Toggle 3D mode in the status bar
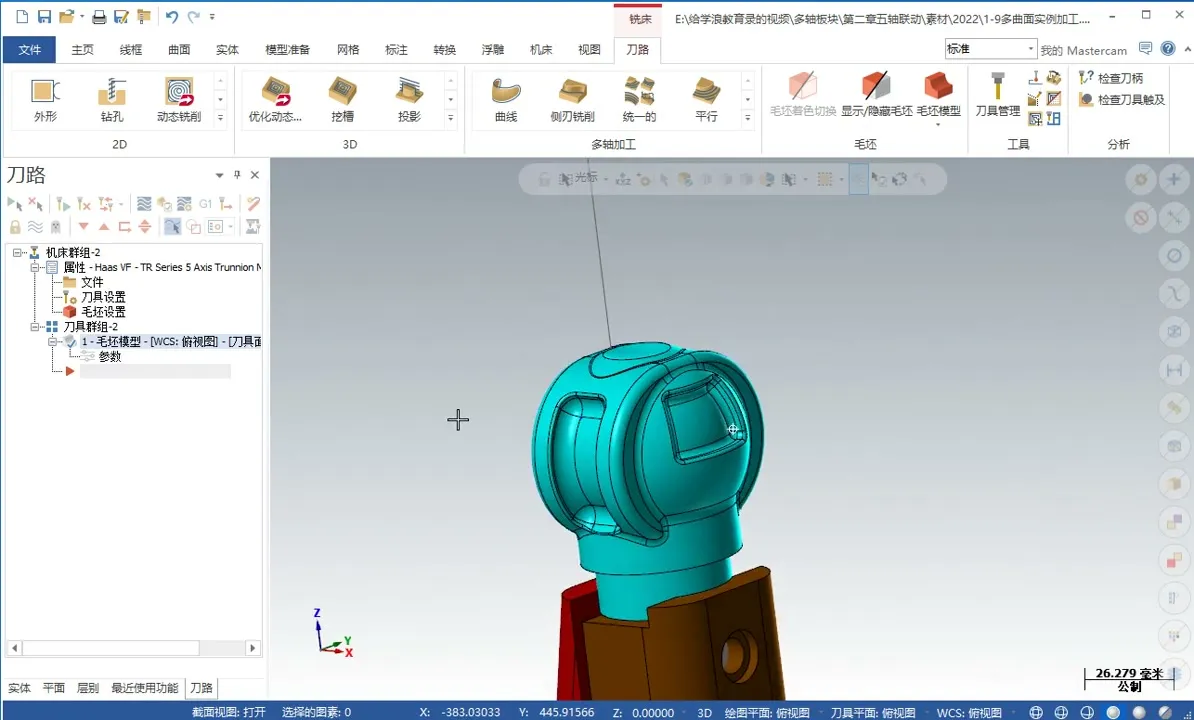This screenshot has width=1194, height=720. coord(703,711)
